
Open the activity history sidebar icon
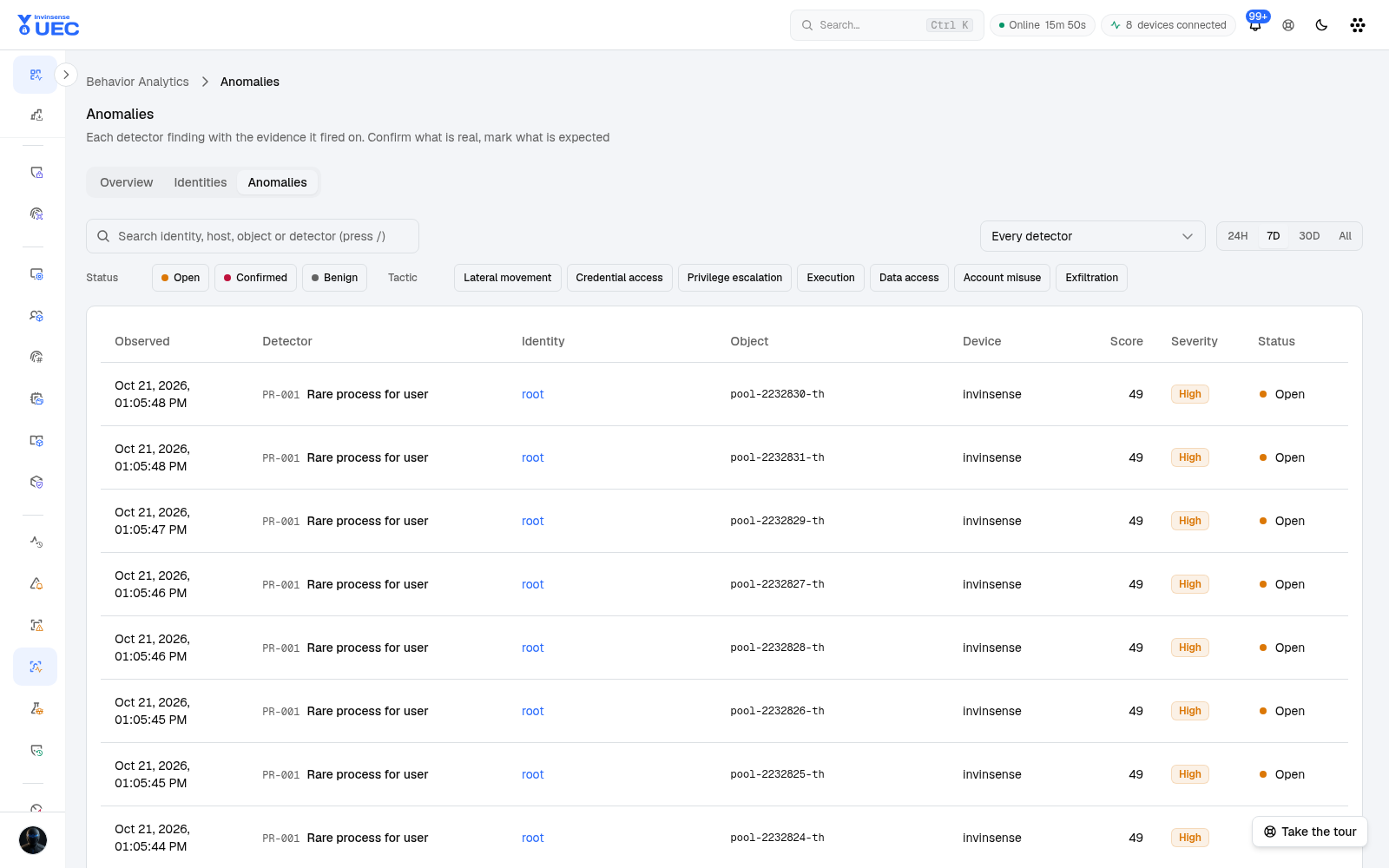[36, 542]
